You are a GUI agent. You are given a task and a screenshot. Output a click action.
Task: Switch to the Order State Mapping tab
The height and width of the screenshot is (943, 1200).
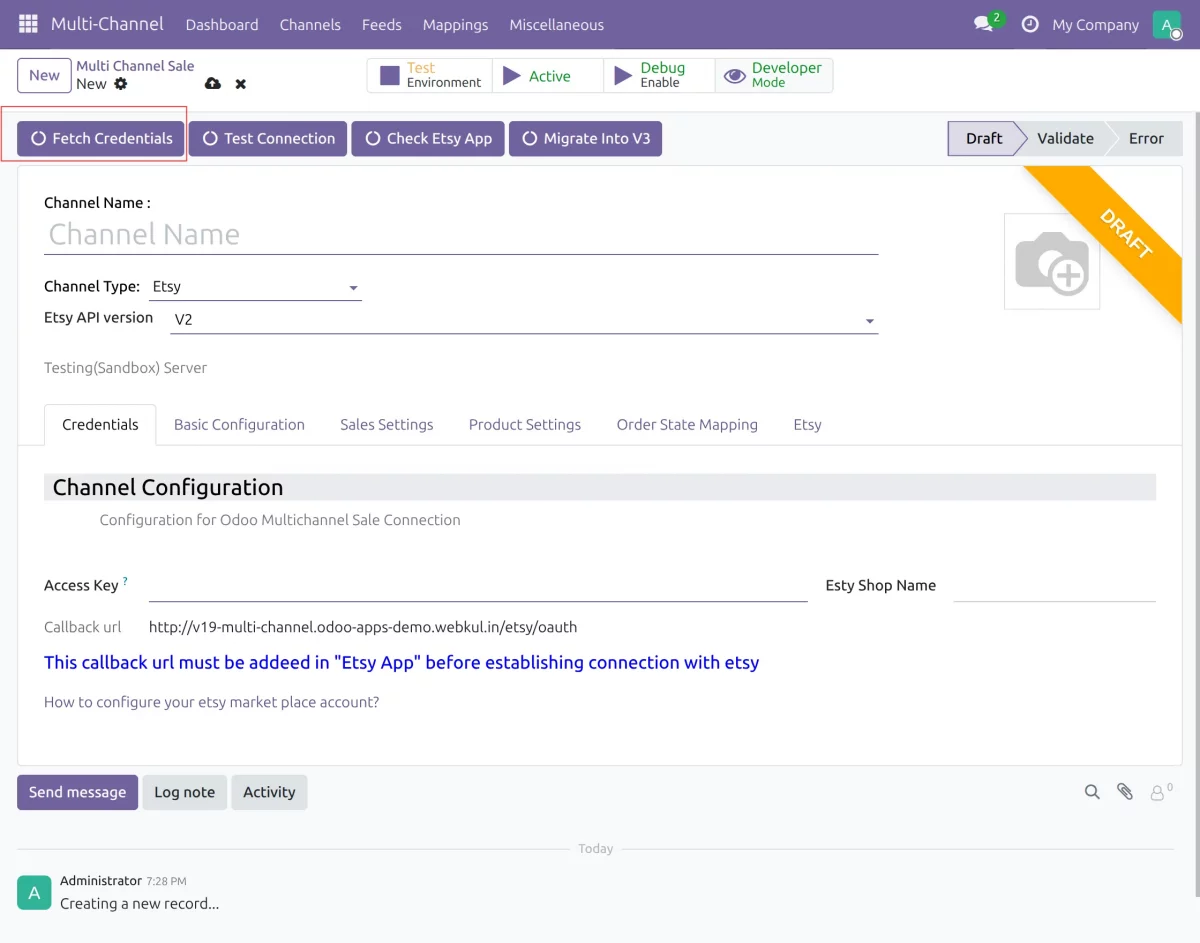coord(687,424)
